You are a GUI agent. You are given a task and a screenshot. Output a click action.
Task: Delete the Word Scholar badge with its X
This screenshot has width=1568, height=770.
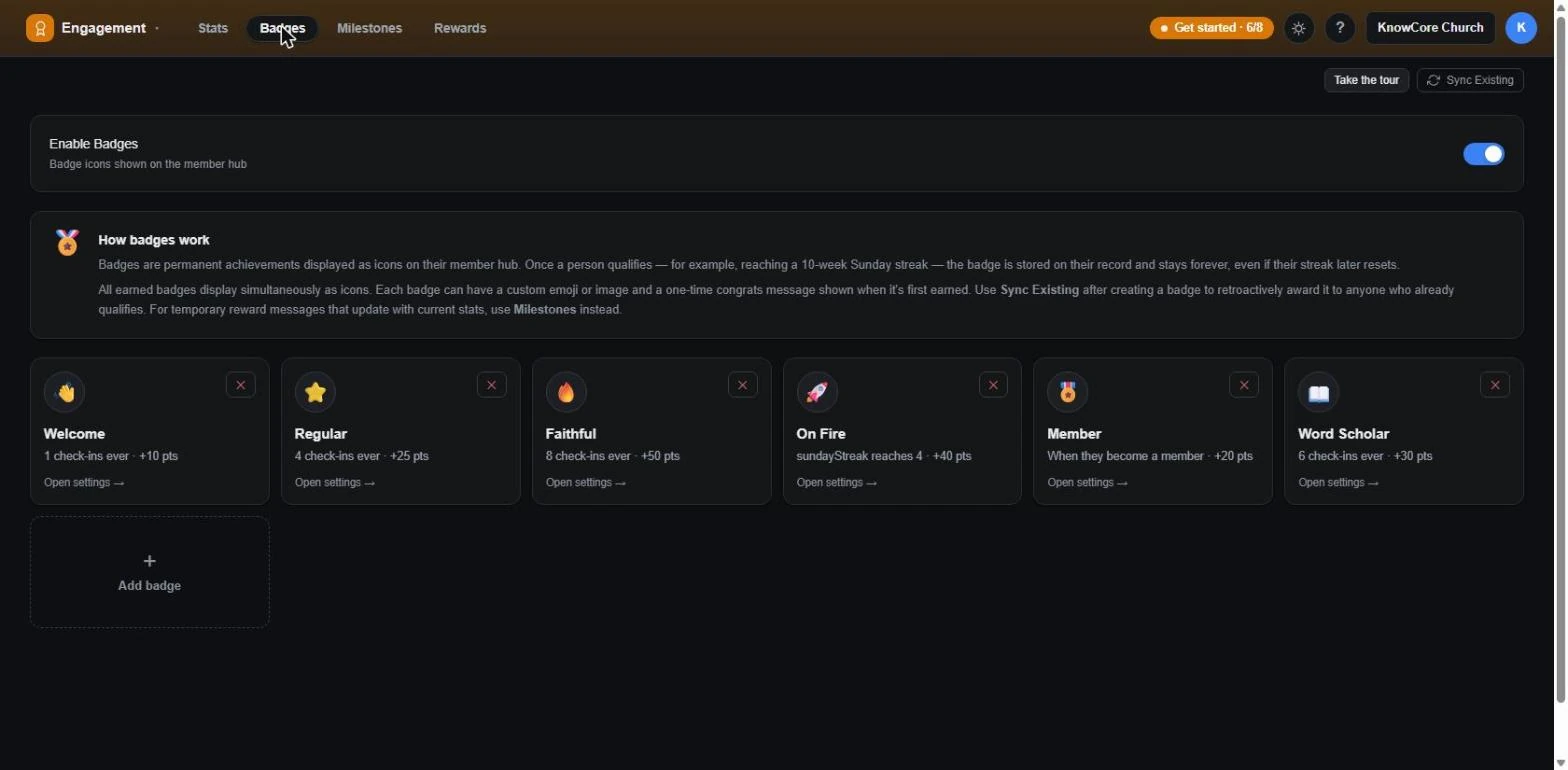pyautogui.click(x=1495, y=385)
